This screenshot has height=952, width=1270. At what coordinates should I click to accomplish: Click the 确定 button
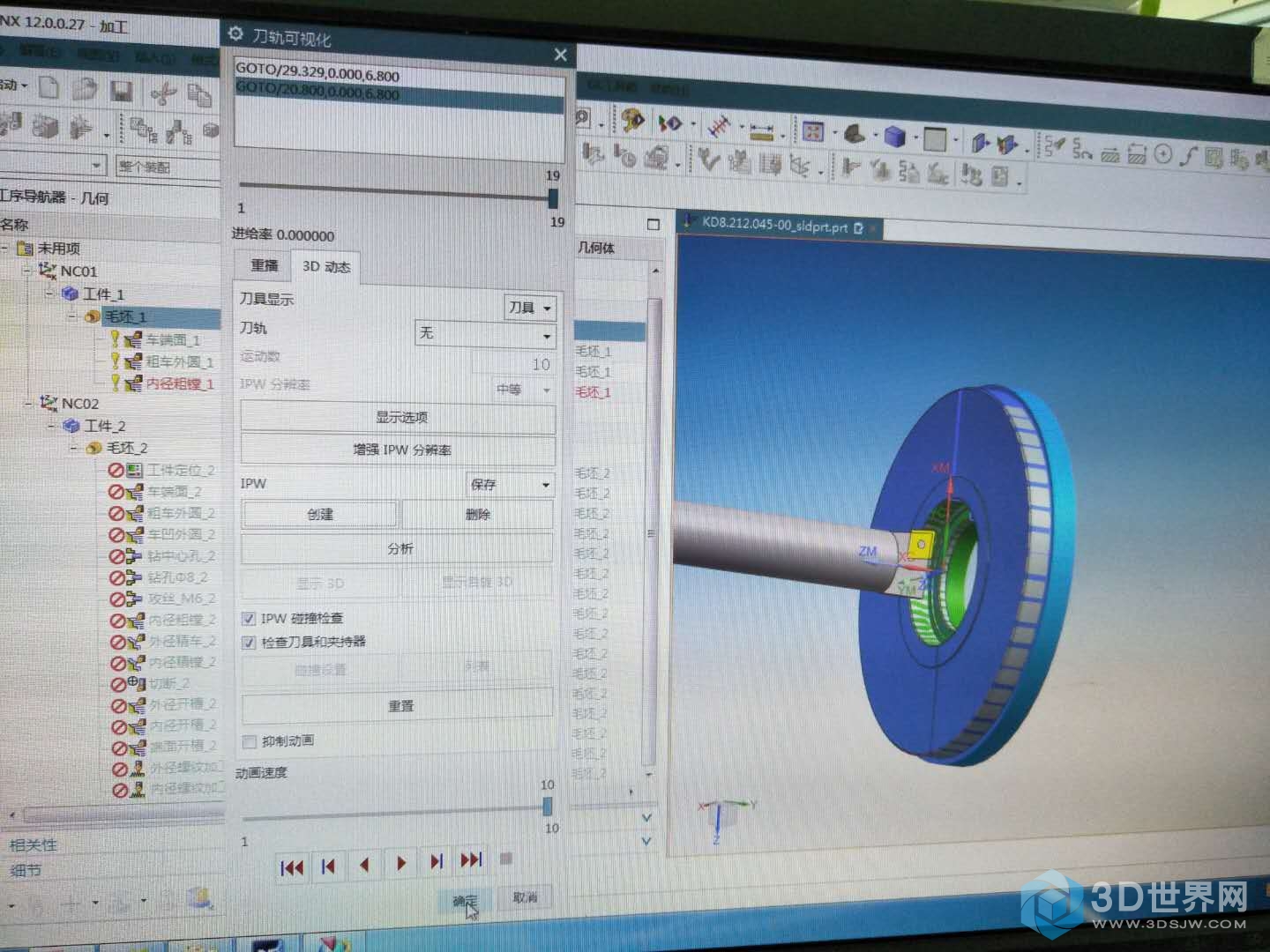(x=465, y=901)
